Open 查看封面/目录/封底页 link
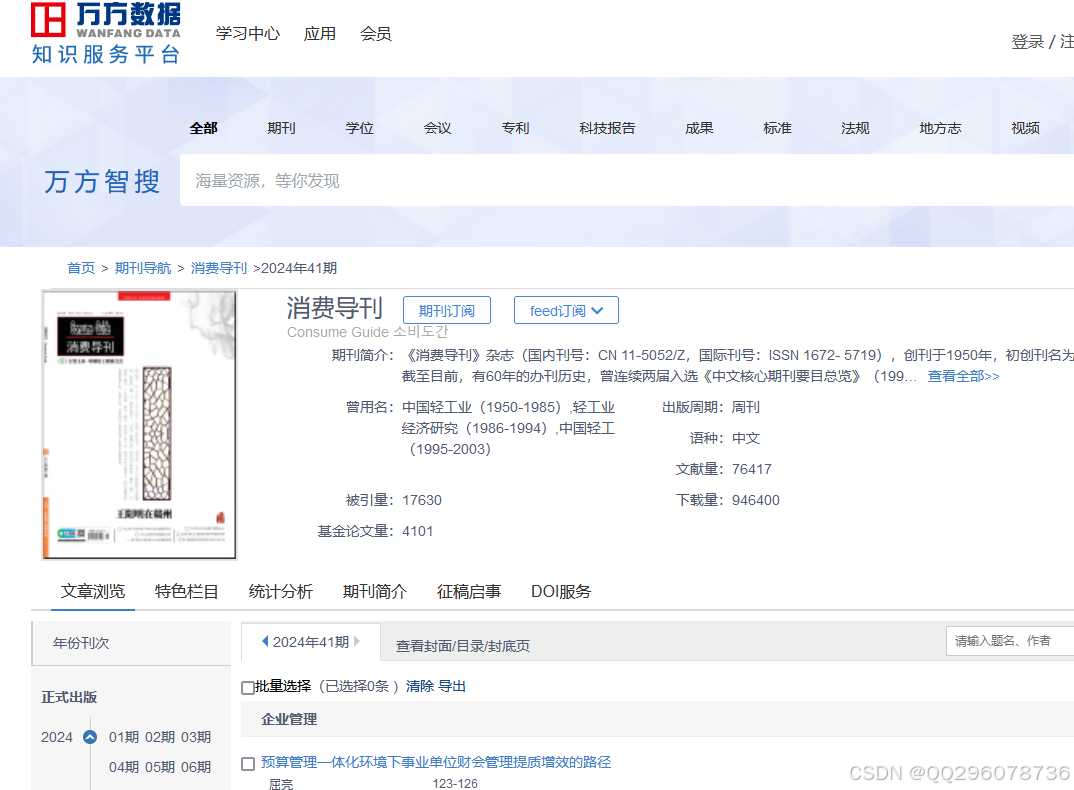1074x790 pixels. (x=462, y=646)
